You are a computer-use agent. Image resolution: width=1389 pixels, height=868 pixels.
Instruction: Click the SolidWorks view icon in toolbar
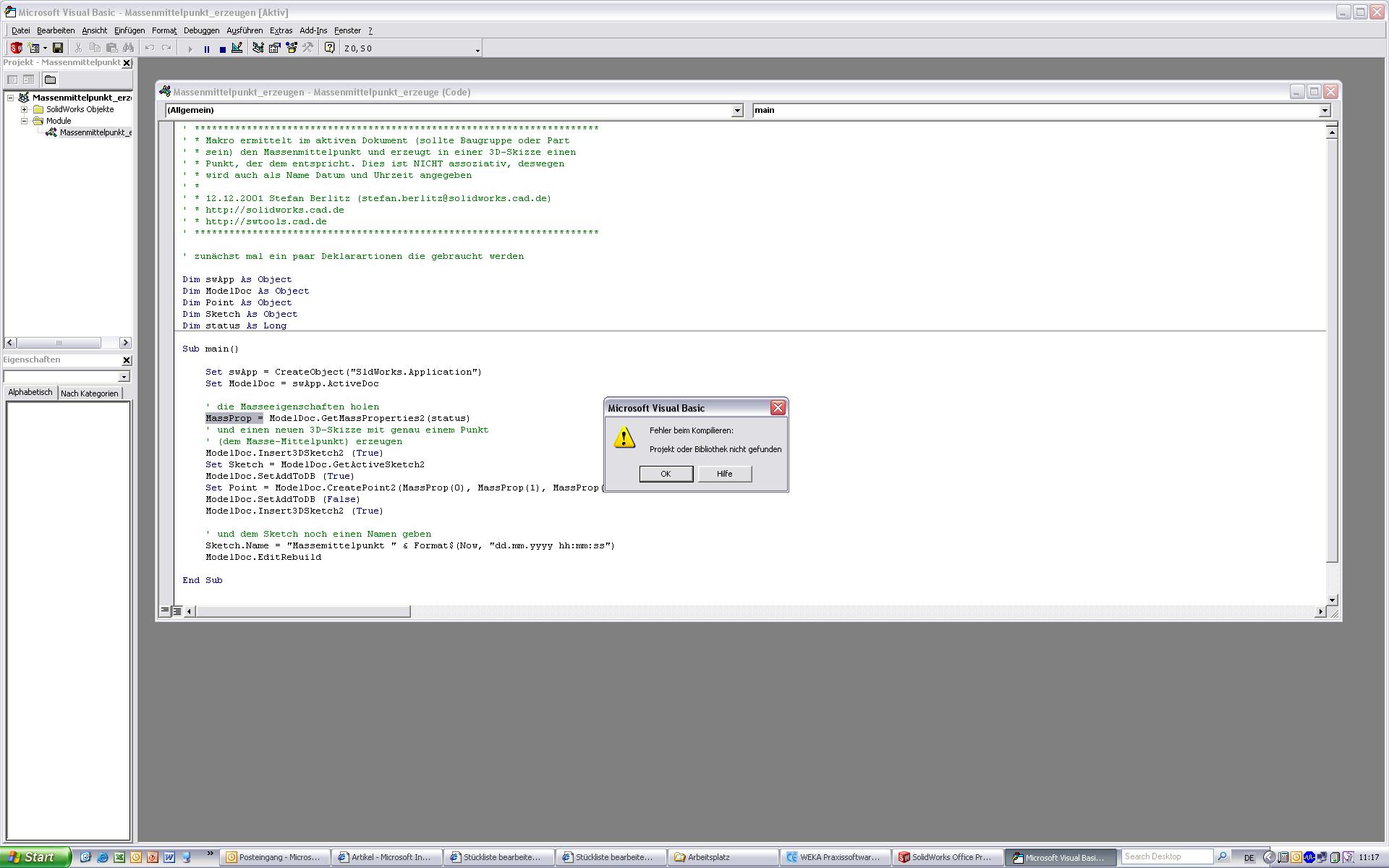(16, 48)
